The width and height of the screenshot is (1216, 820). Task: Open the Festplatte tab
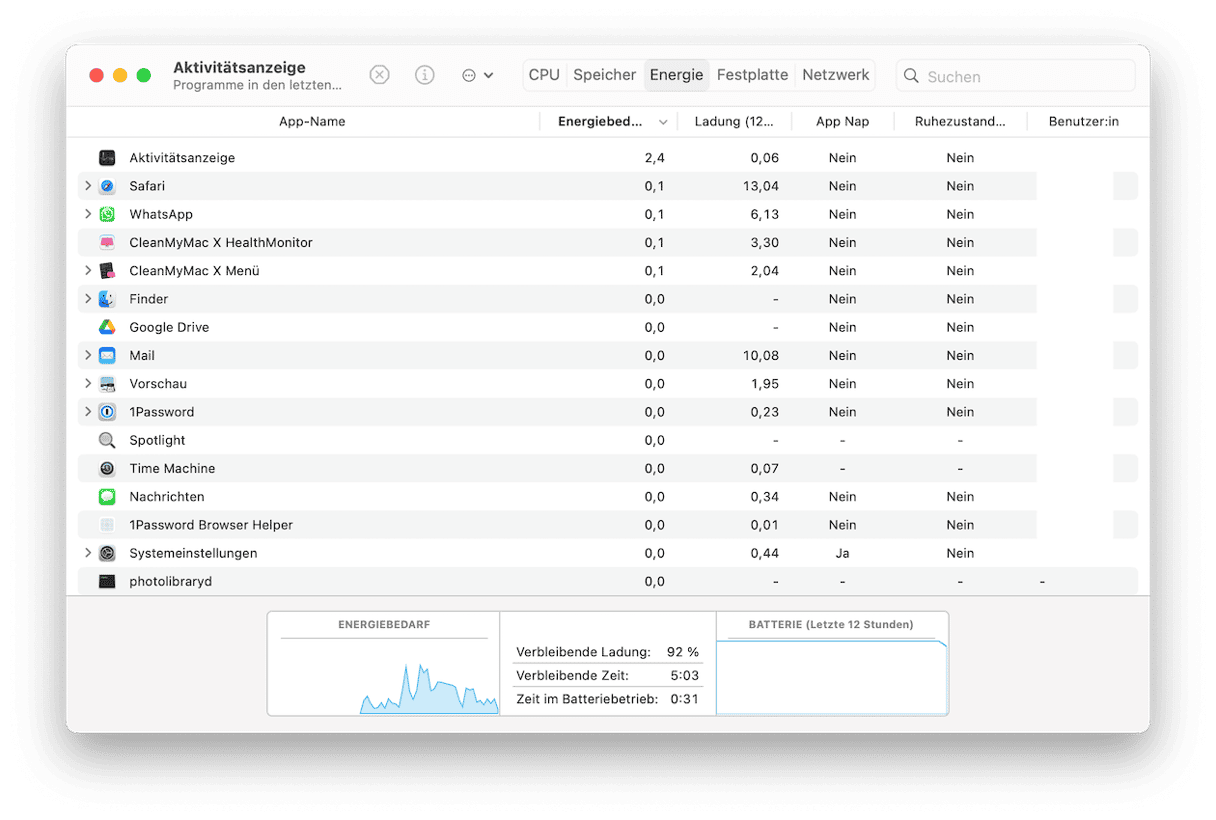click(x=752, y=75)
